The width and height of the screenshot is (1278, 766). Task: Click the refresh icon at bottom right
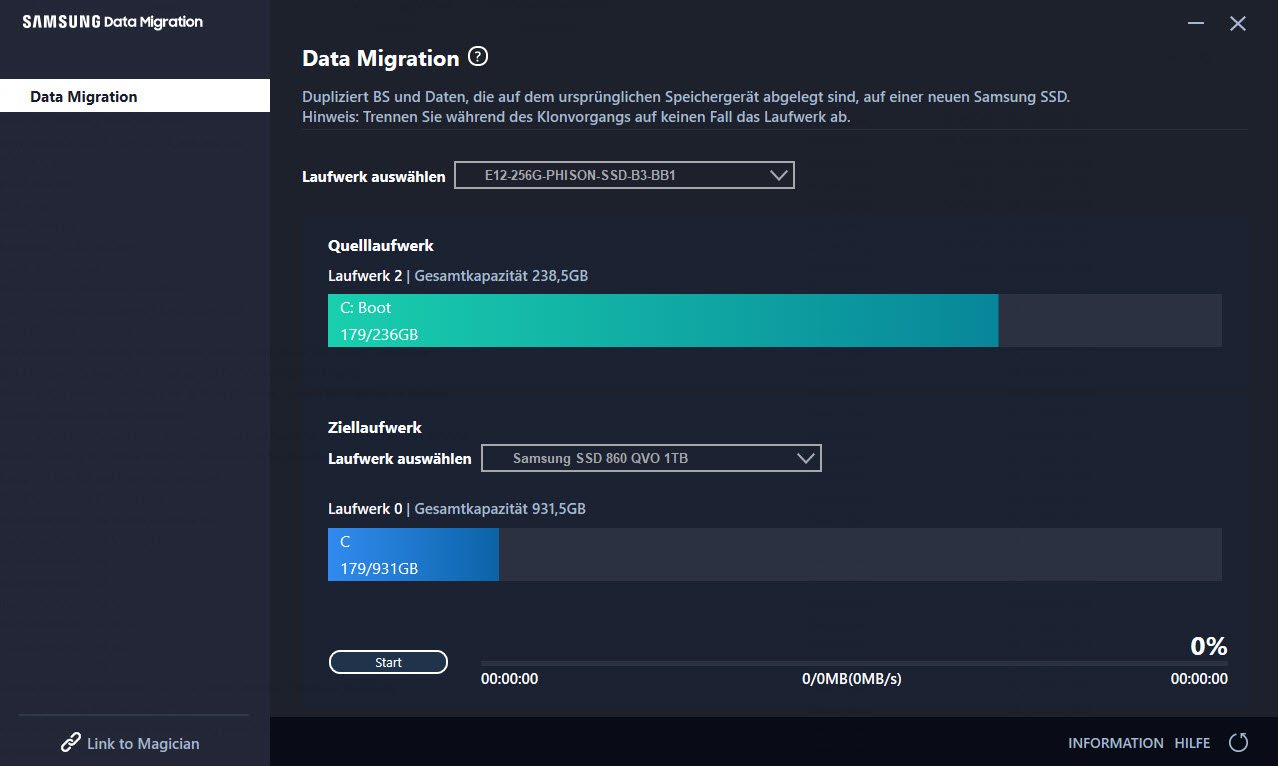pos(1238,742)
